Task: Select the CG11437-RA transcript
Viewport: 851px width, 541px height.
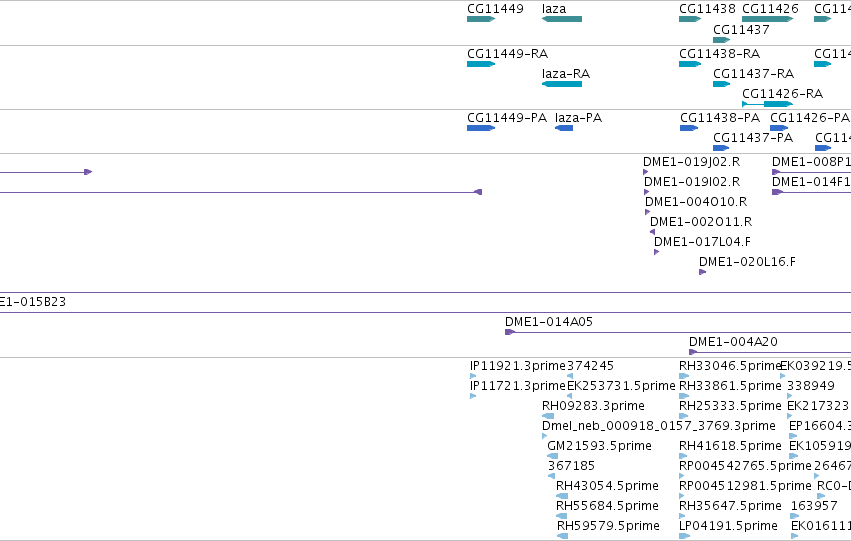Action: (721, 84)
